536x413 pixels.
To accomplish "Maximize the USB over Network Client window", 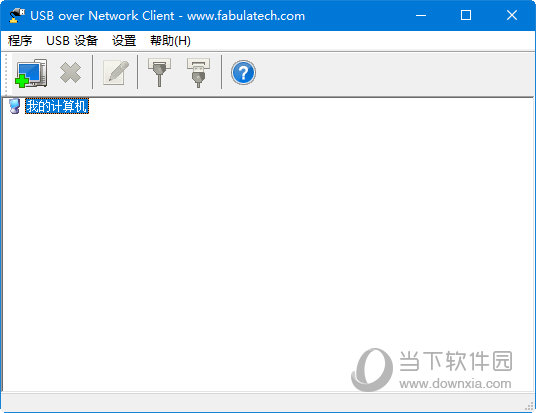I will 466,15.
